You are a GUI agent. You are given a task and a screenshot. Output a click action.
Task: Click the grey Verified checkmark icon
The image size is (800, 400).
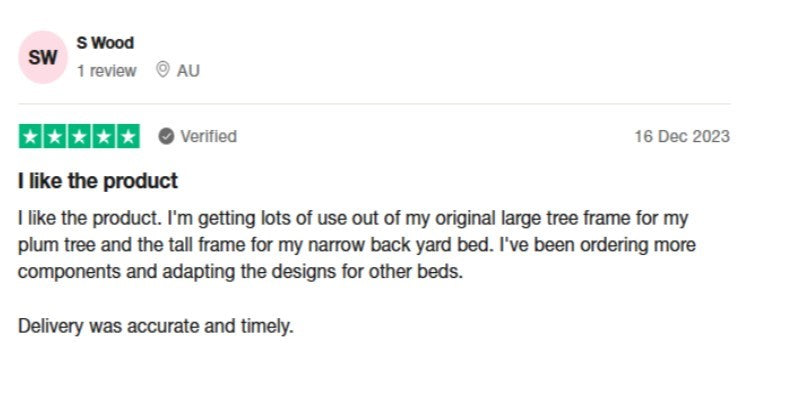pos(166,136)
